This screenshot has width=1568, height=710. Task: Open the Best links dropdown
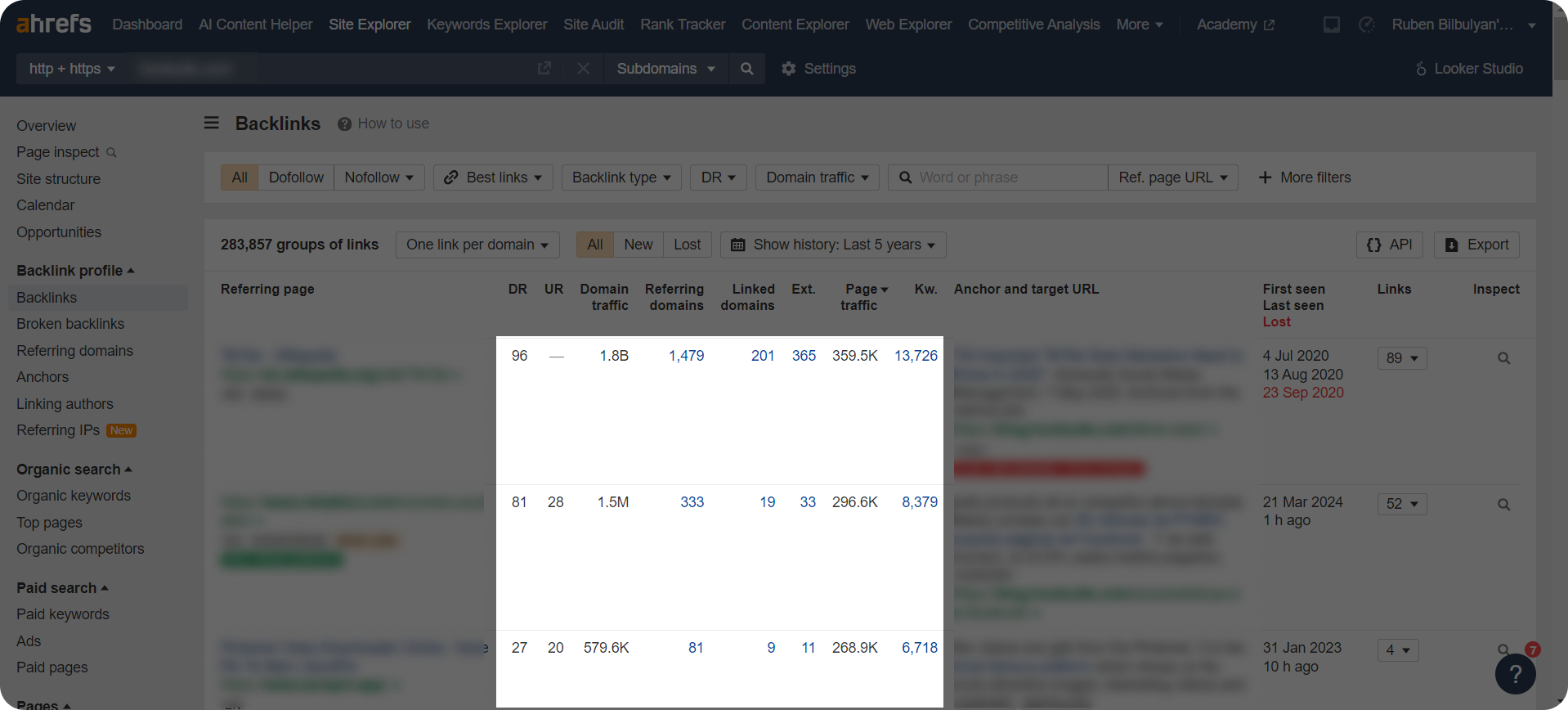[x=493, y=177]
